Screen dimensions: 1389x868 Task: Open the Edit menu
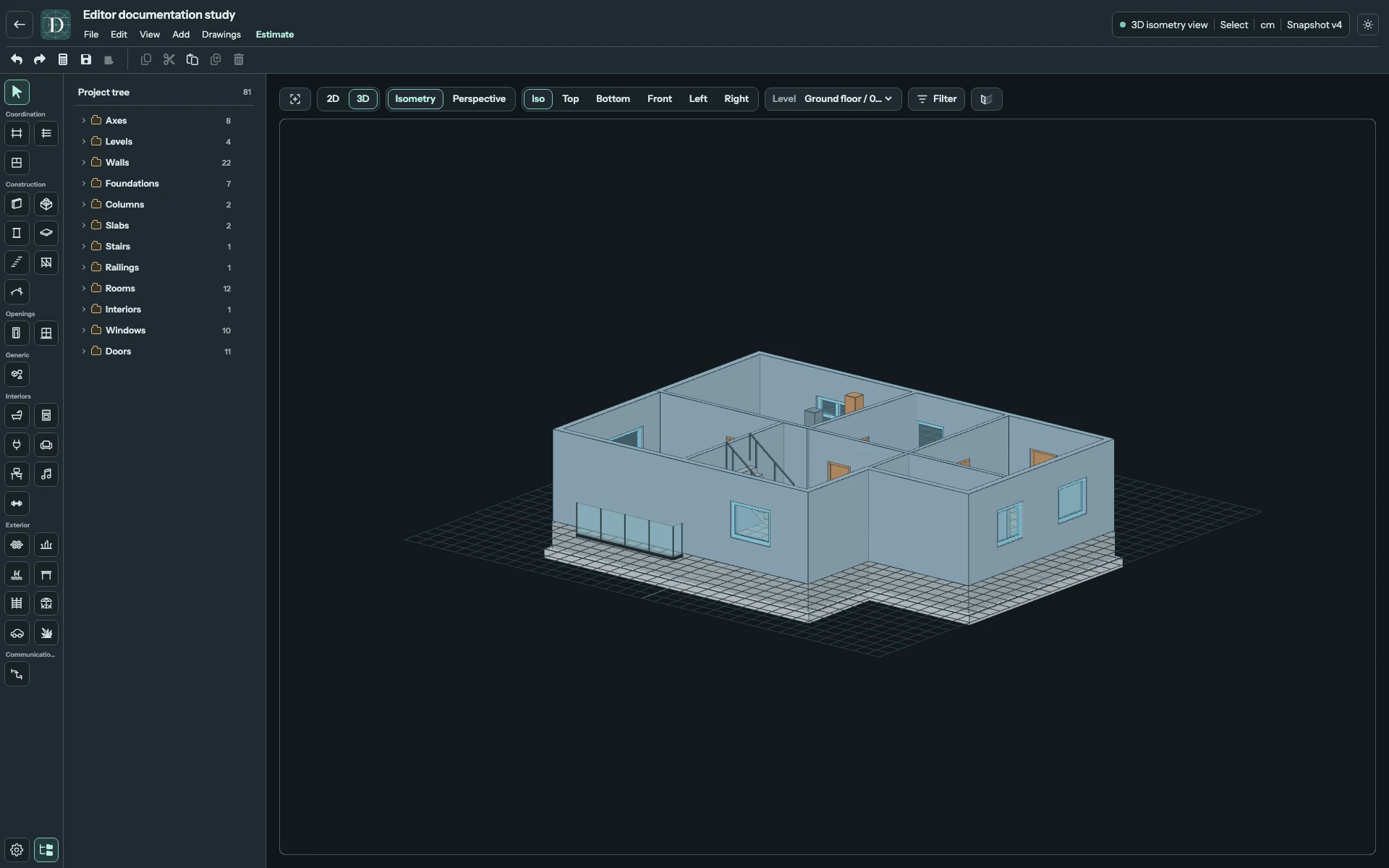(119, 35)
